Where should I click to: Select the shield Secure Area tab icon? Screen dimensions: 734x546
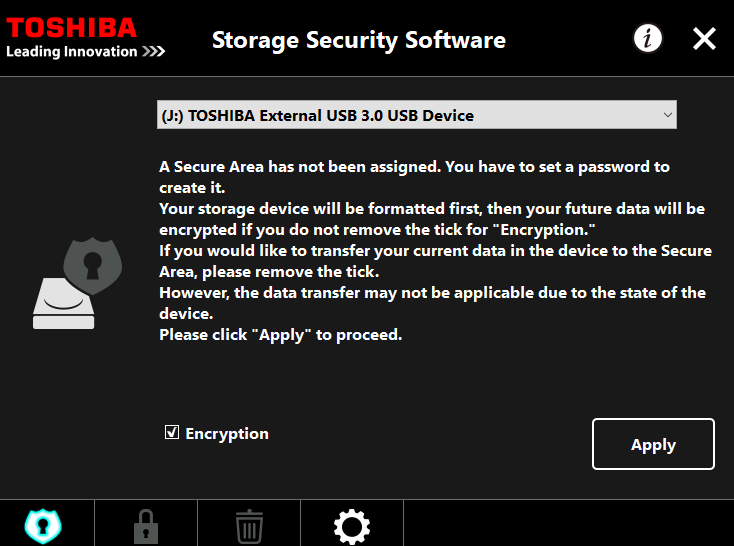point(43,526)
